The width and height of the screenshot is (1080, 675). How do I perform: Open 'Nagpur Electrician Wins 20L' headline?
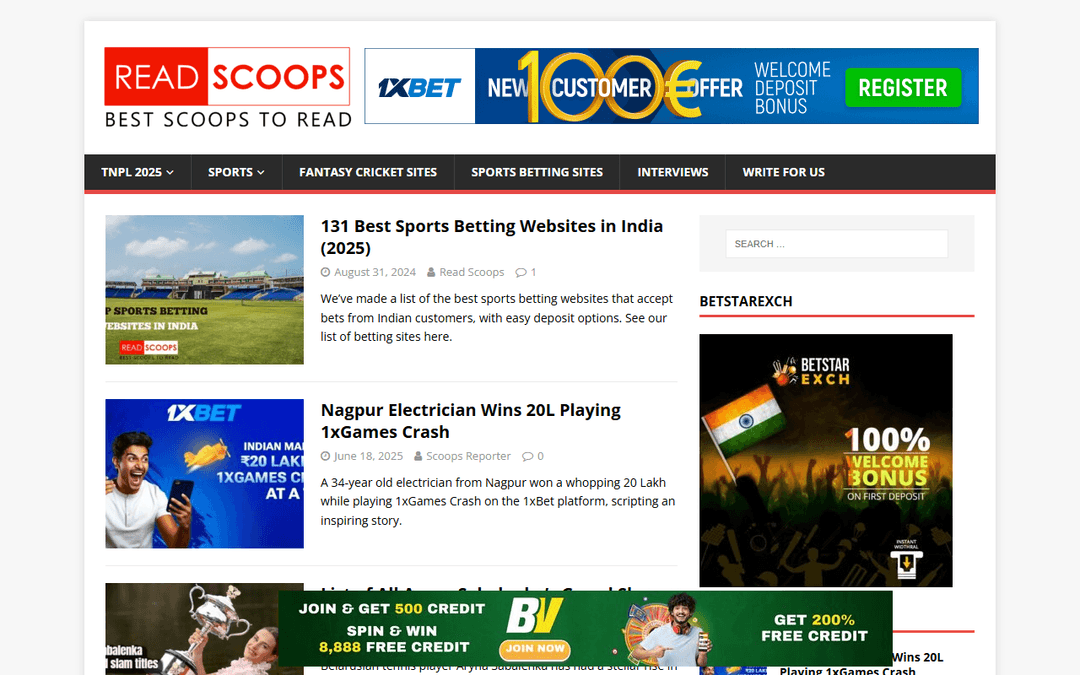click(x=470, y=421)
